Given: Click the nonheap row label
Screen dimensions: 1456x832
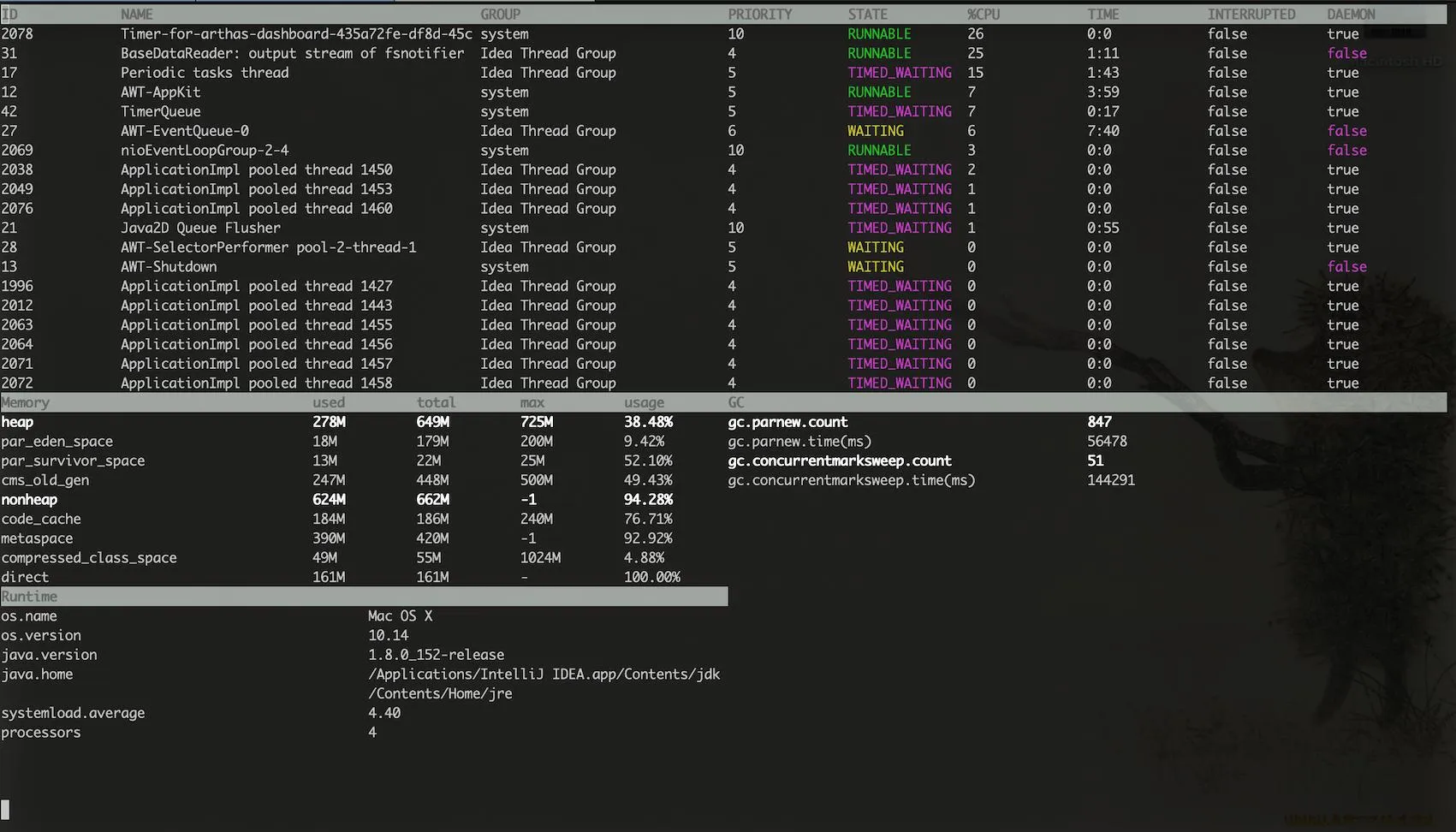Looking at the screenshot, I should click(x=29, y=500).
